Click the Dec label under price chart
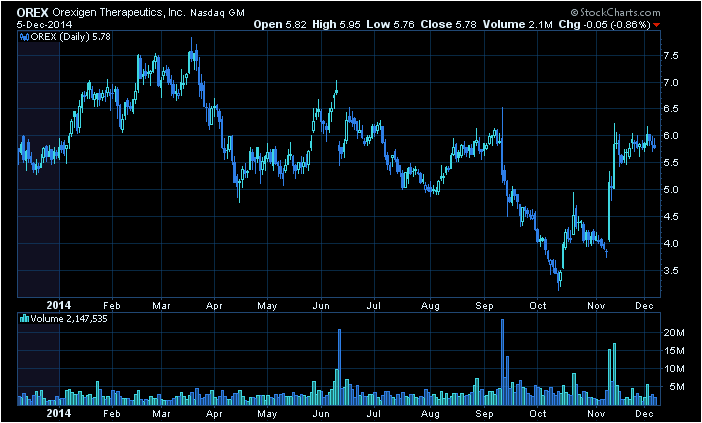Image resolution: width=702 pixels, height=423 pixels. point(644,306)
